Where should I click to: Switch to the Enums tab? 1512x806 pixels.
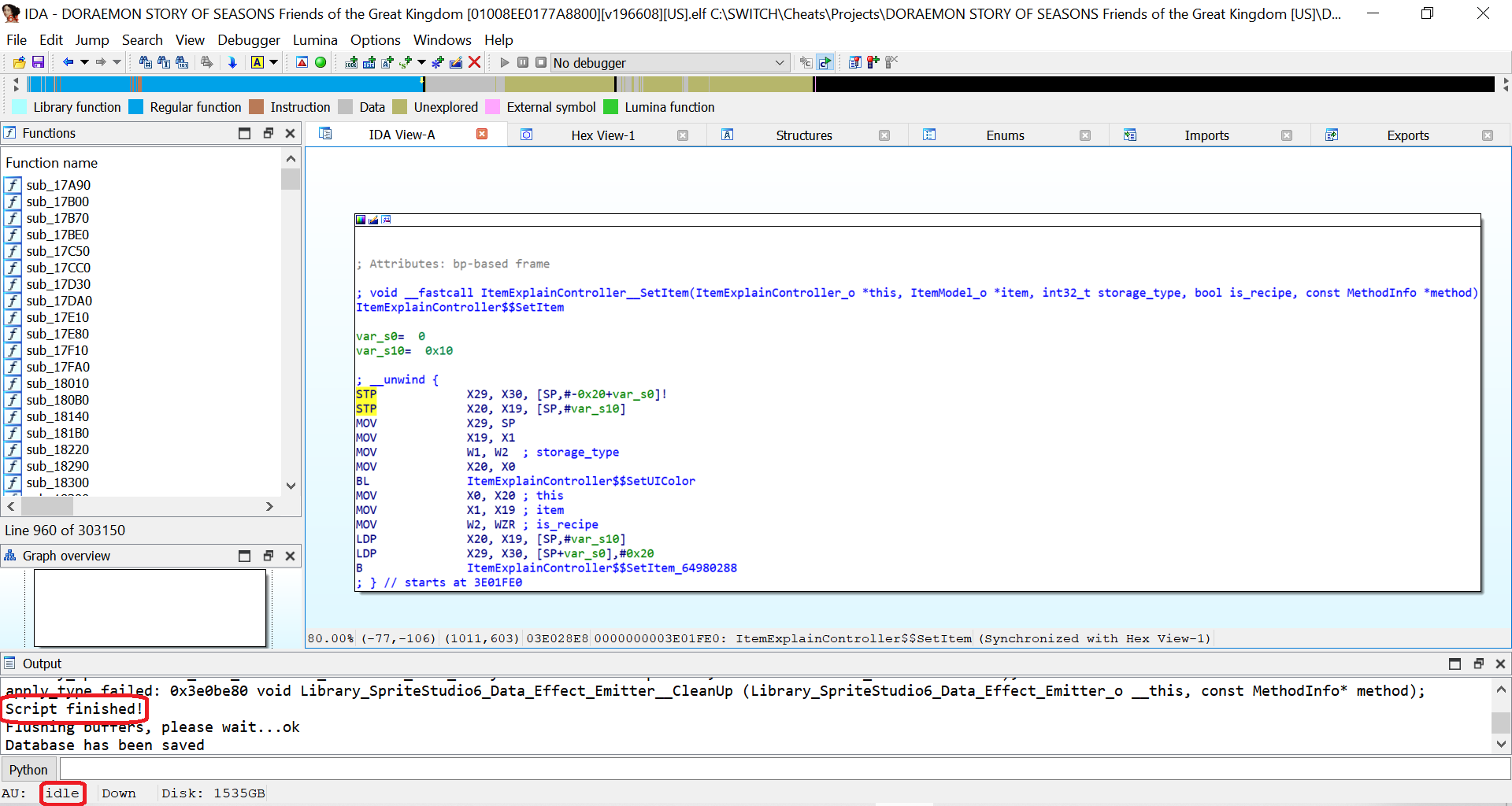1005,135
